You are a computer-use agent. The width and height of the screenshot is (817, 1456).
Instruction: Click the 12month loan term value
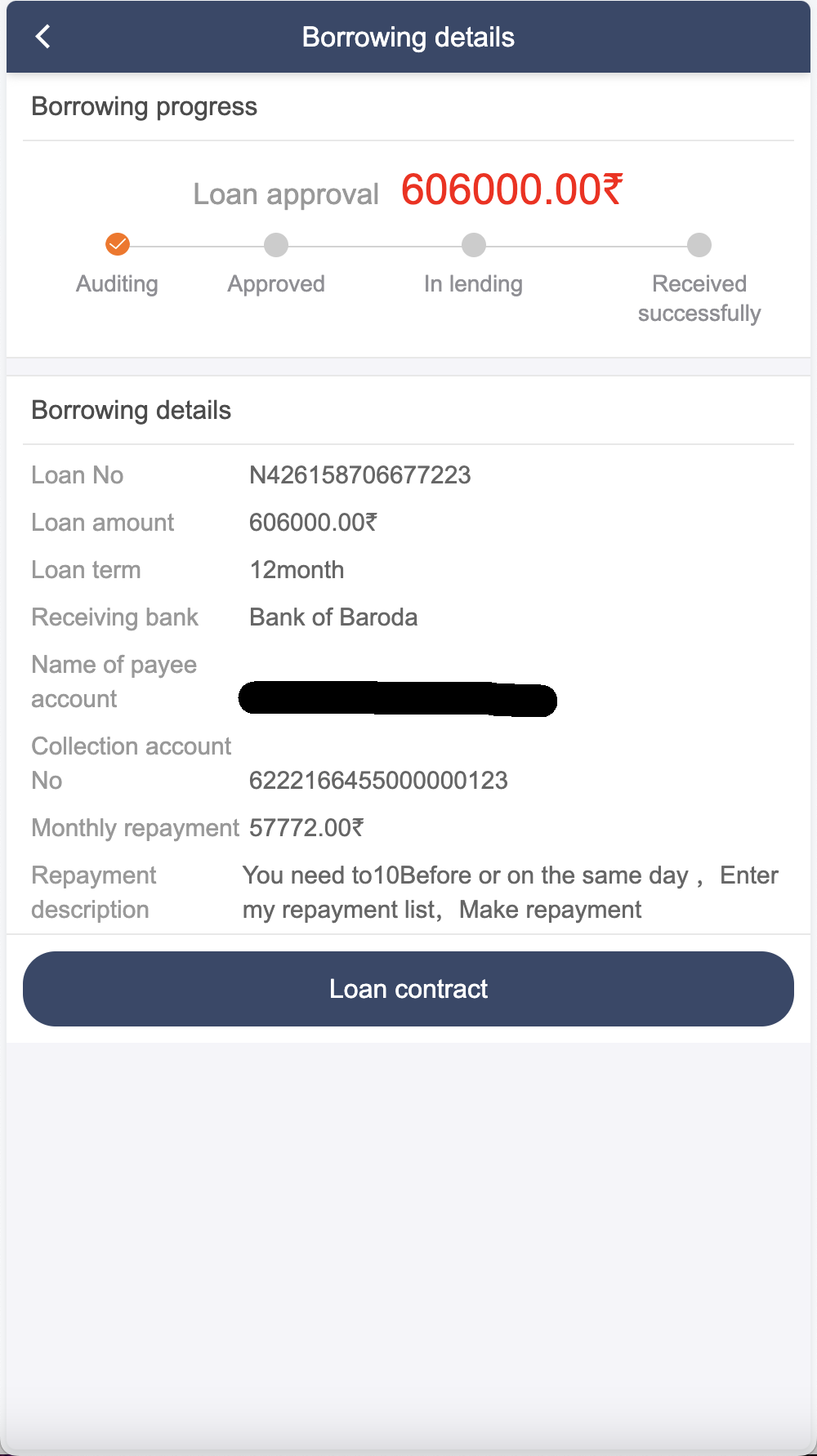click(297, 570)
